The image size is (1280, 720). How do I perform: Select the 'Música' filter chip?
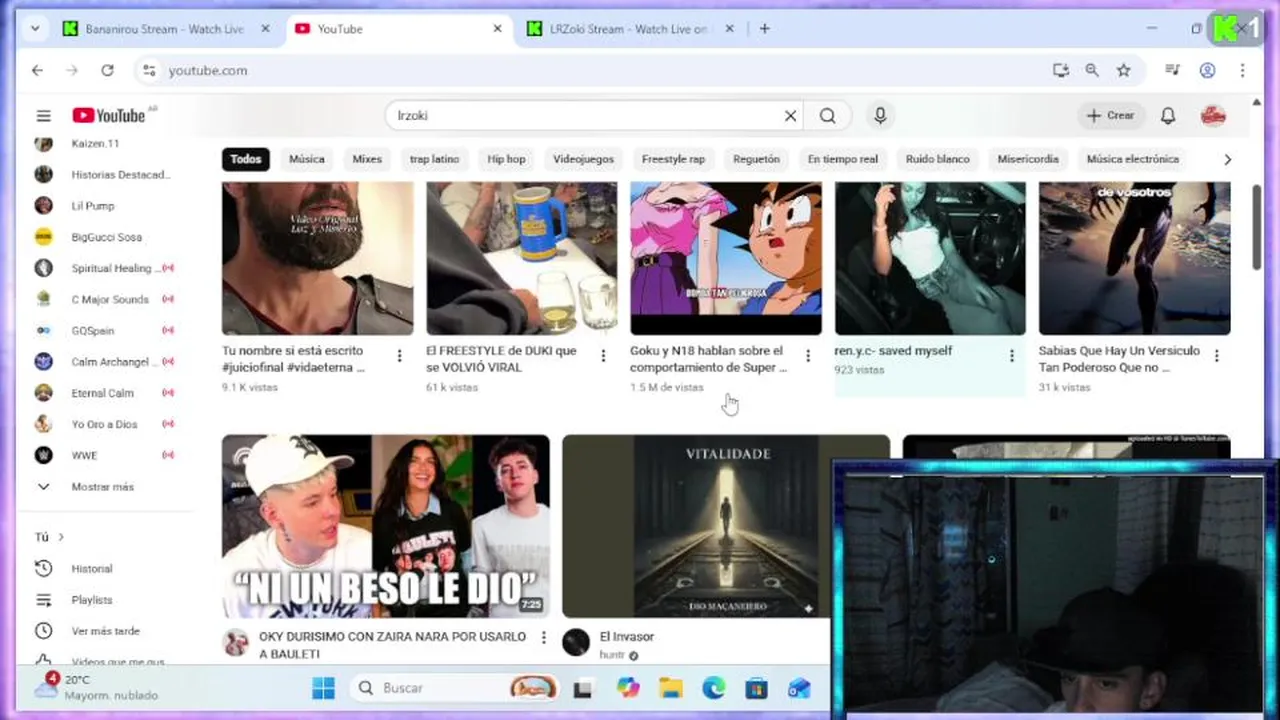coord(307,159)
